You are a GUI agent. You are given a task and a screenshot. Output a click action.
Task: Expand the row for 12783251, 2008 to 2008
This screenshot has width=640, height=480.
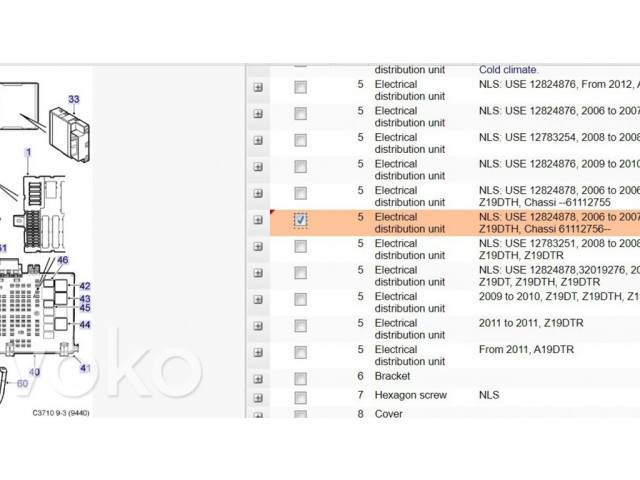coord(258,247)
